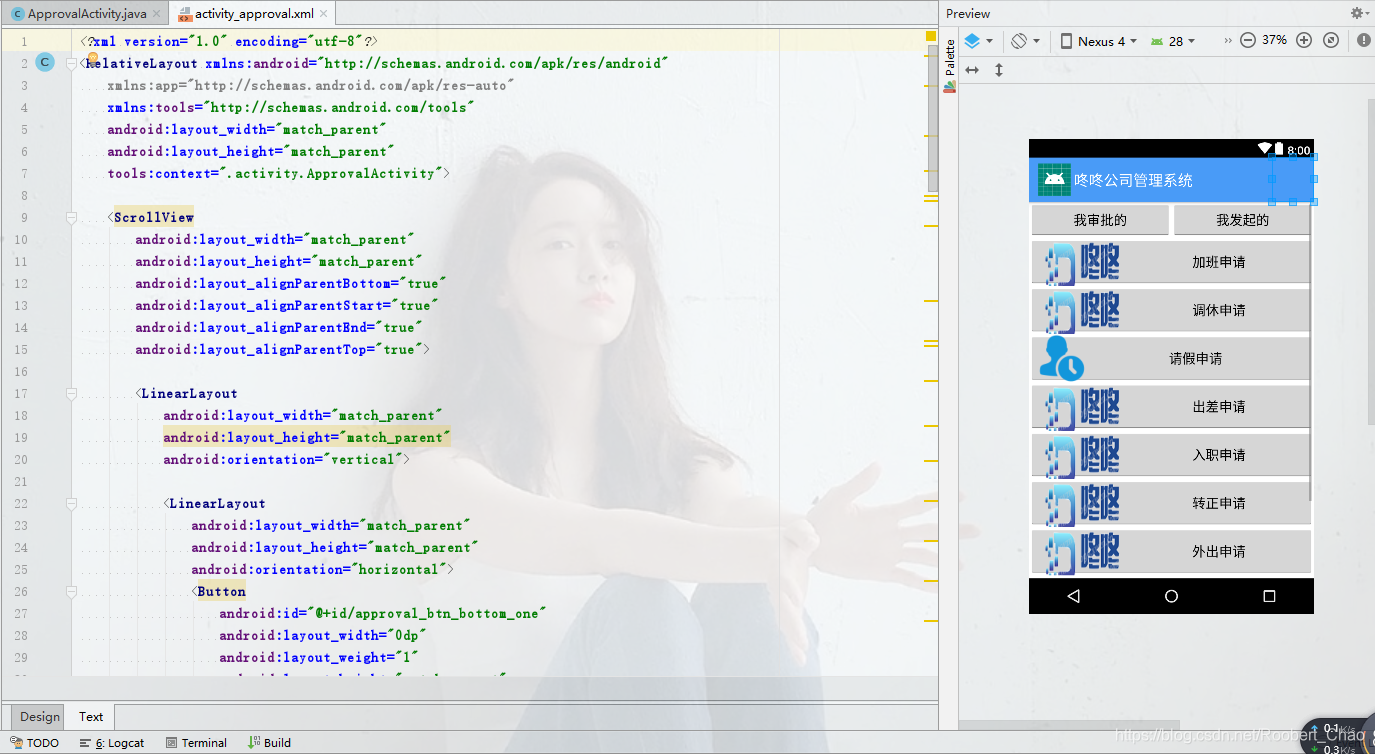Click the horizontal expand arrows icon
This screenshot has height=754, width=1375.
(971, 70)
